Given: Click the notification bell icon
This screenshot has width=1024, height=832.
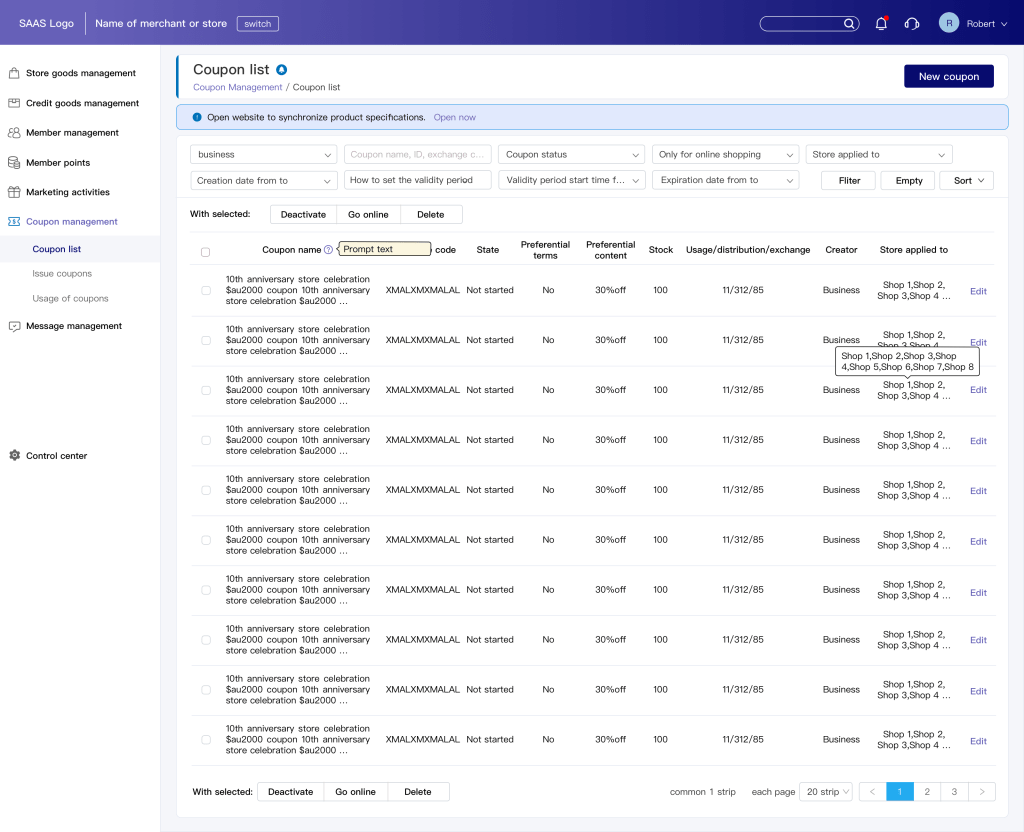Looking at the screenshot, I should click(x=881, y=24).
